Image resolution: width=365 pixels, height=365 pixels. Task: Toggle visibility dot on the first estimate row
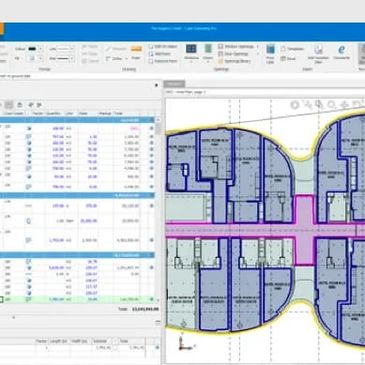click(152, 128)
